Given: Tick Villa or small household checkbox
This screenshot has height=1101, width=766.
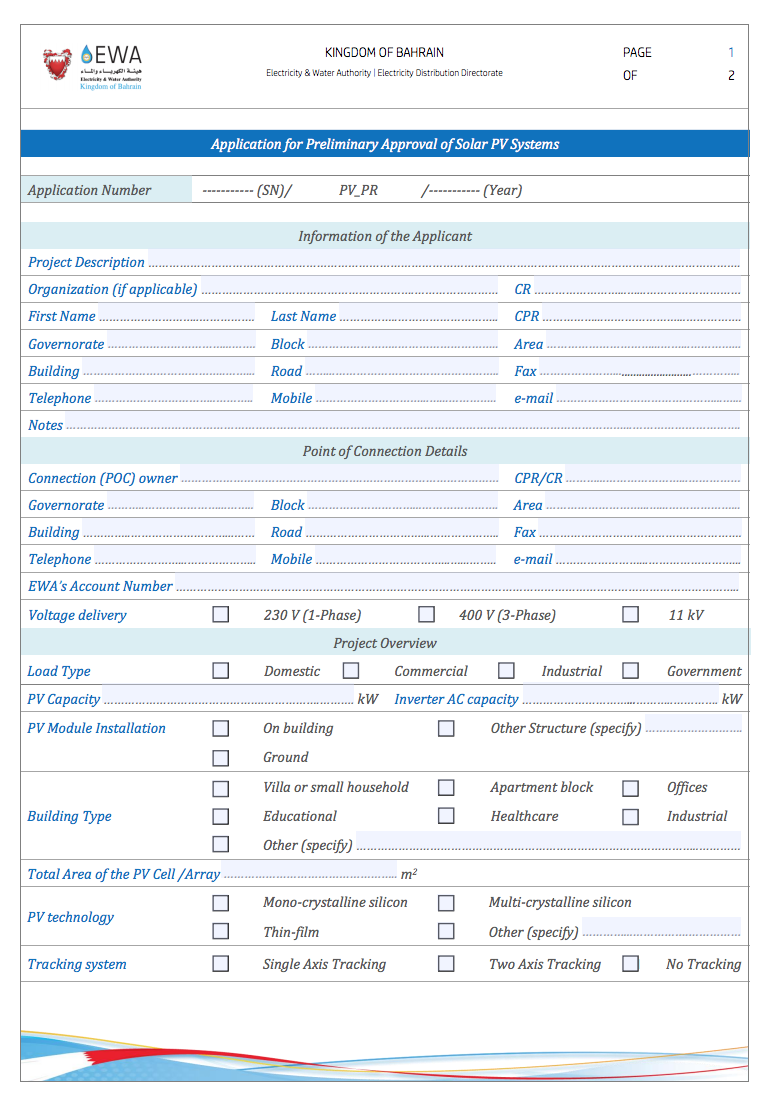Looking at the screenshot, I should pyautogui.click(x=220, y=789).
